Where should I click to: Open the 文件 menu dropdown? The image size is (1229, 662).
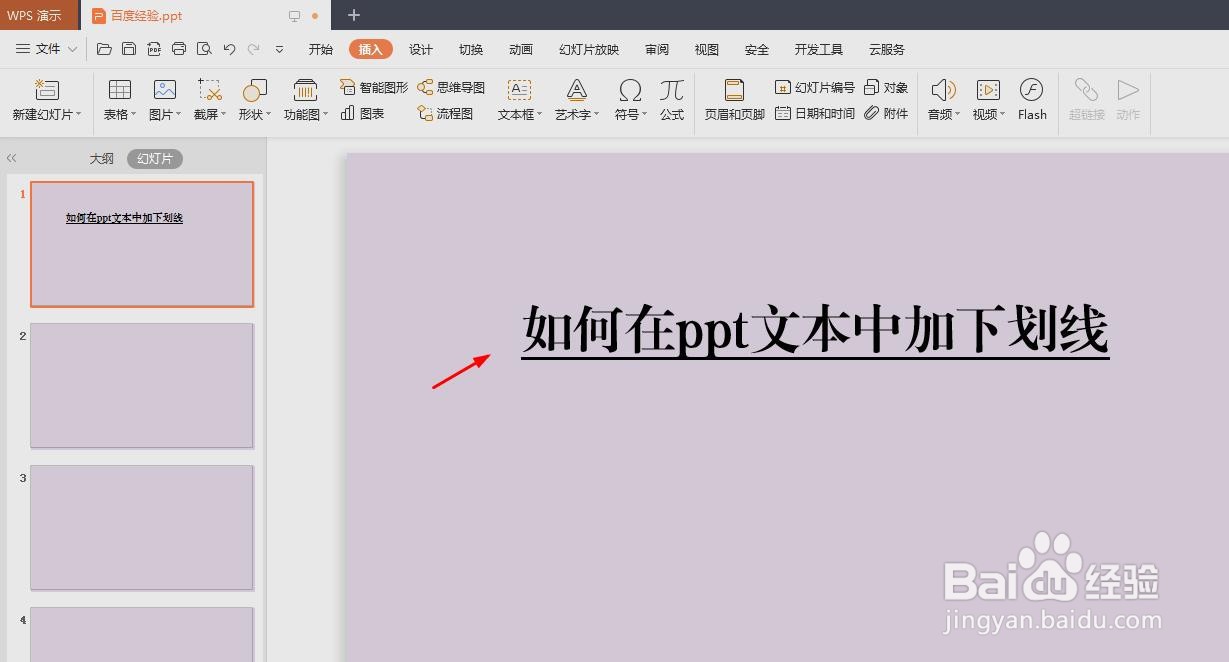46,49
